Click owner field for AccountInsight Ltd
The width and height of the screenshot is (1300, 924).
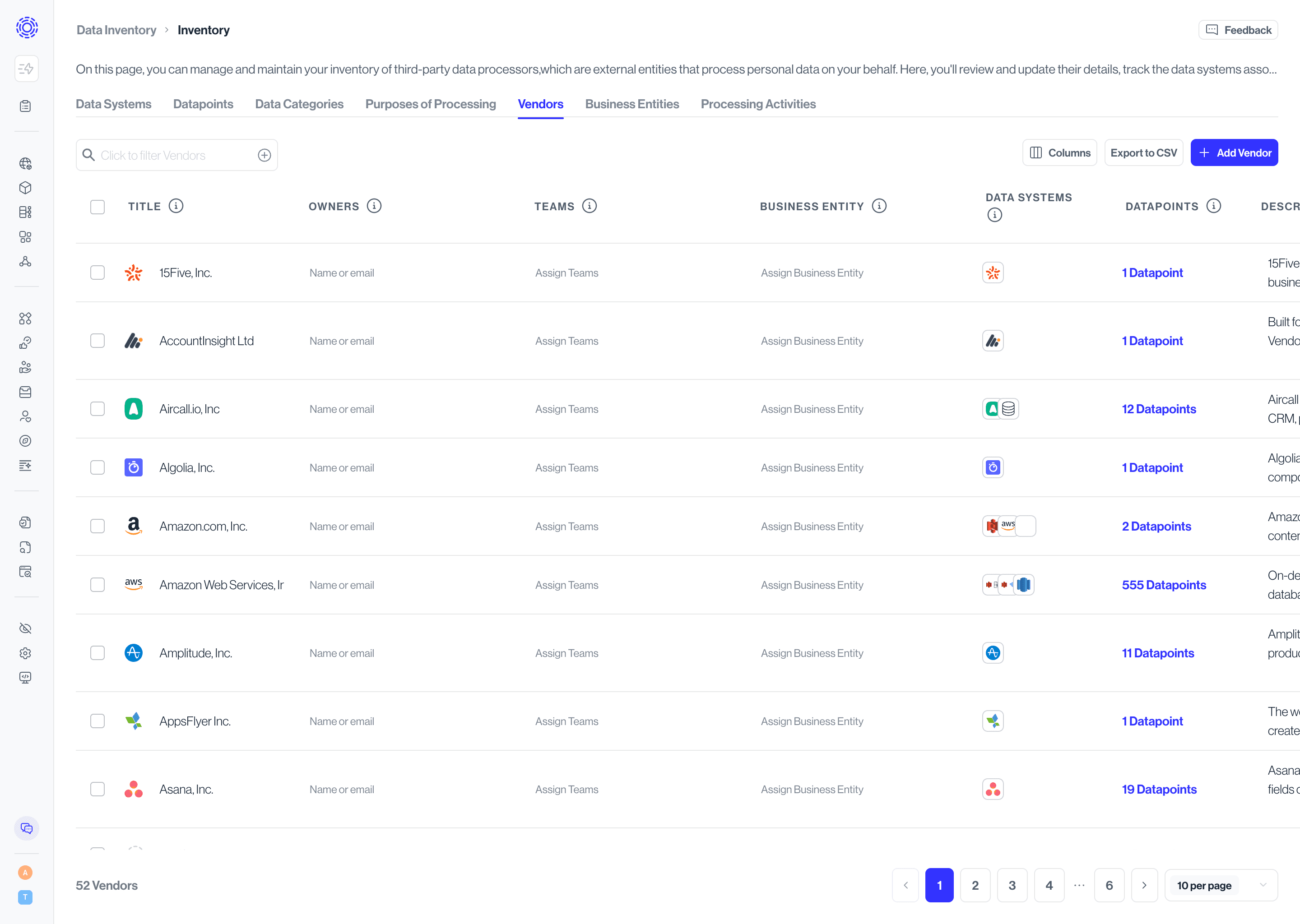pyautogui.click(x=342, y=342)
